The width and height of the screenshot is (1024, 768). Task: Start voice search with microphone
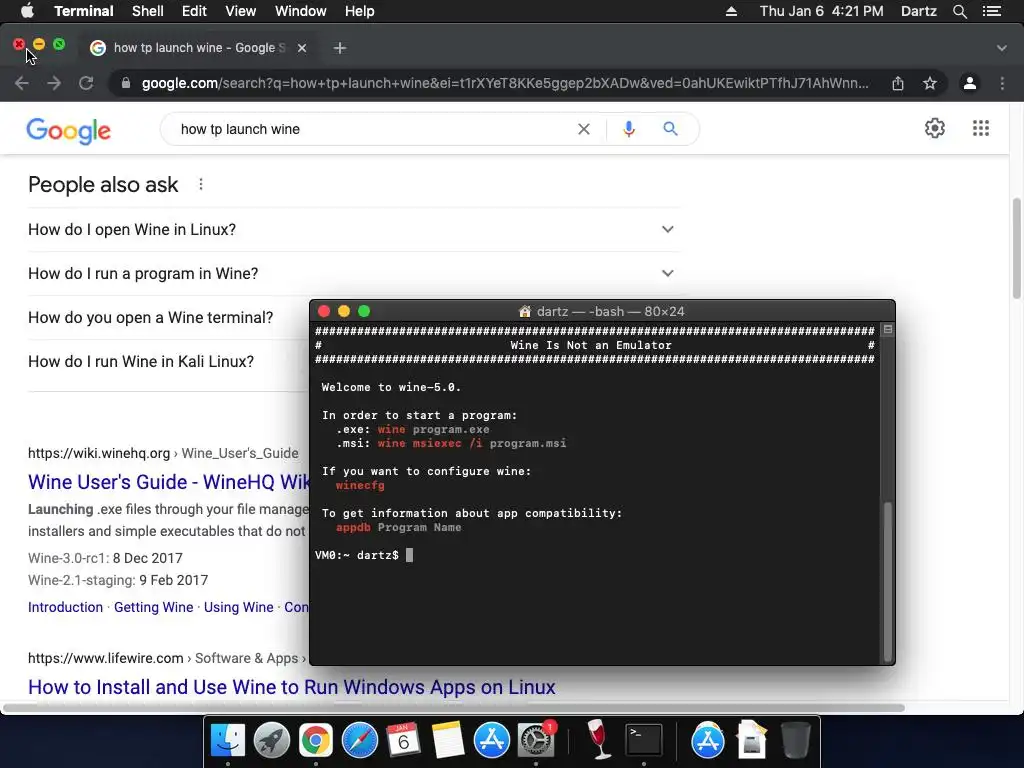pyautogui.click(x=629, y=129)
